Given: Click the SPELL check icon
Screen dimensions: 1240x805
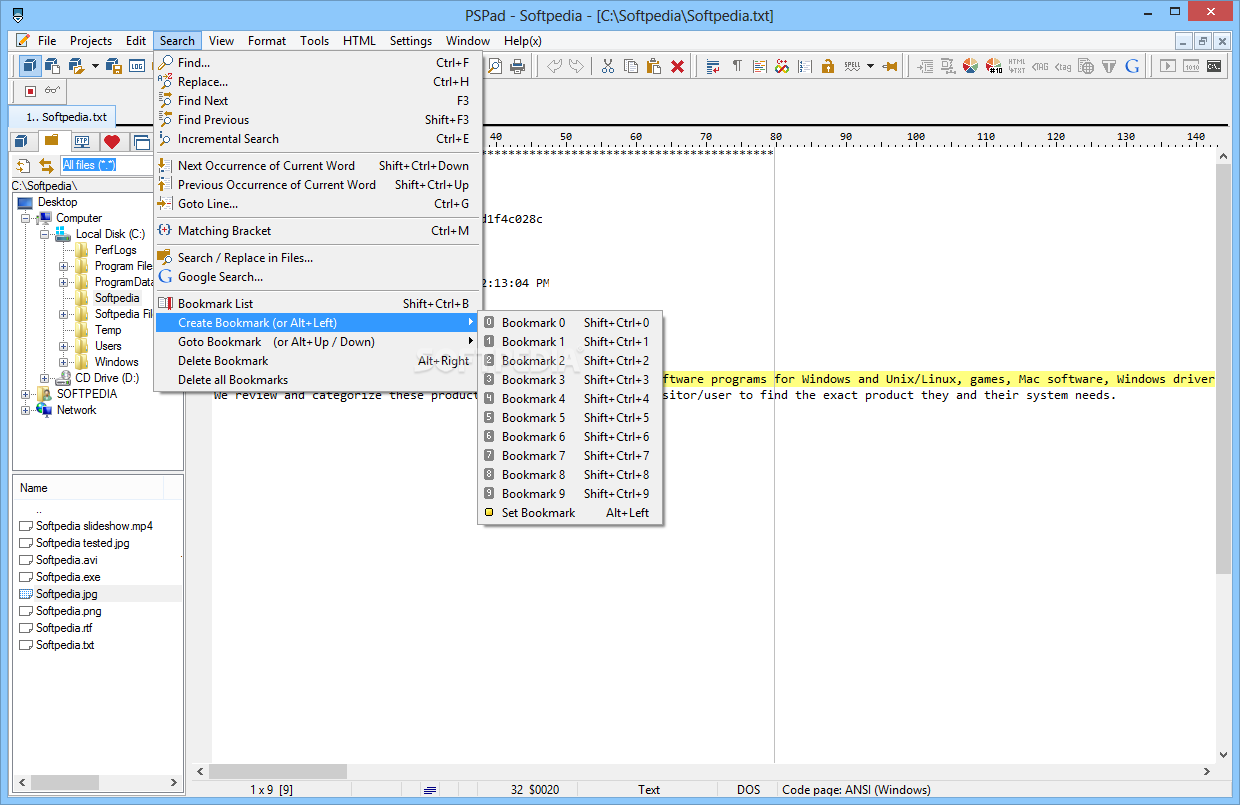Looking at the screenshot, I should point(852,66).
